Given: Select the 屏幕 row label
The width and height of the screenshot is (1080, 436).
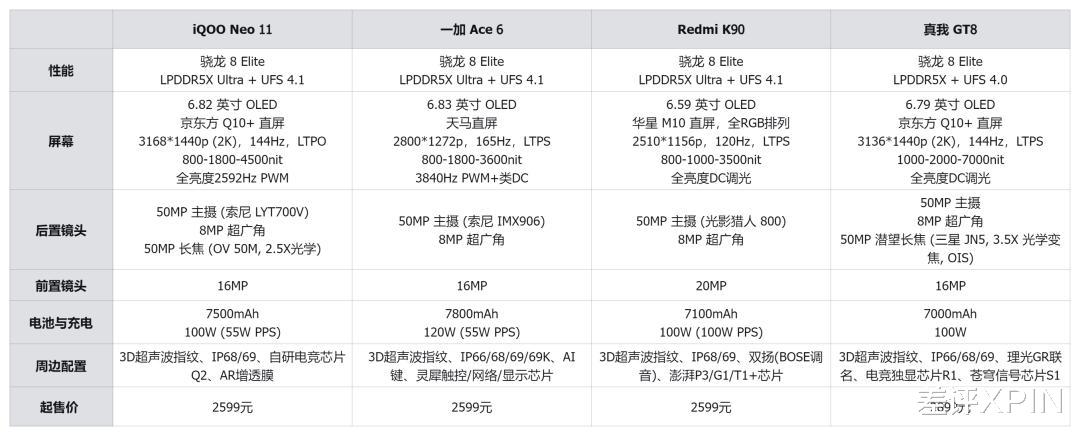Looking at the screenshot, I should 61,142.
